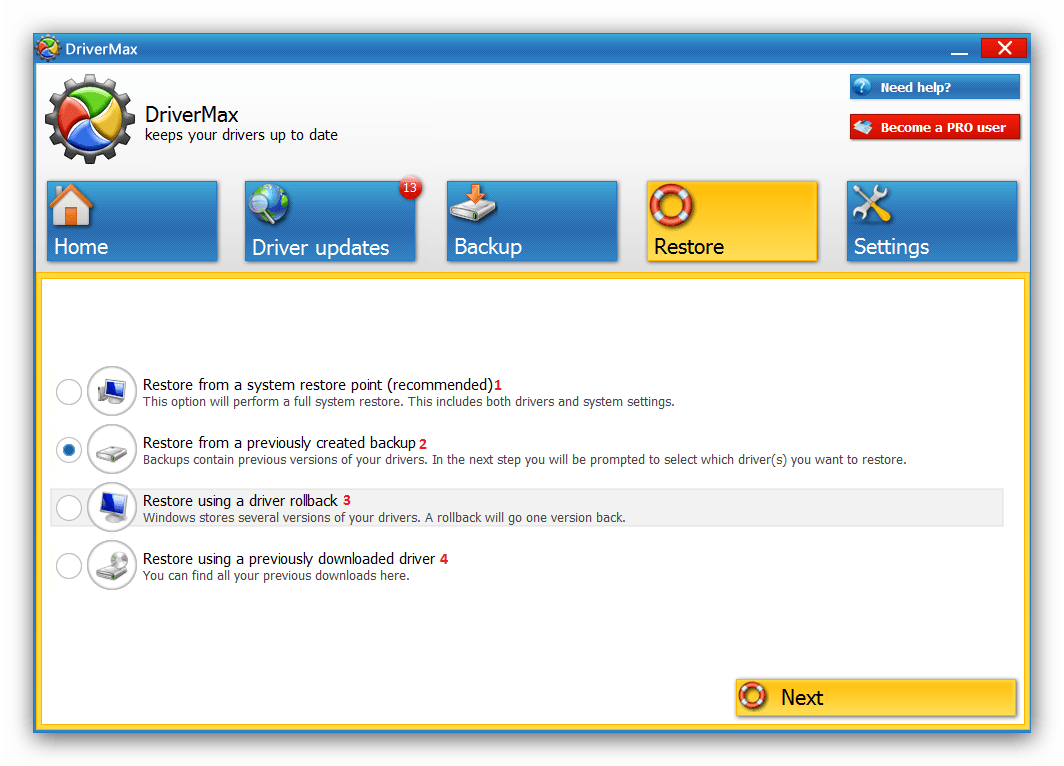Minimize the DriverMax window

959,50
